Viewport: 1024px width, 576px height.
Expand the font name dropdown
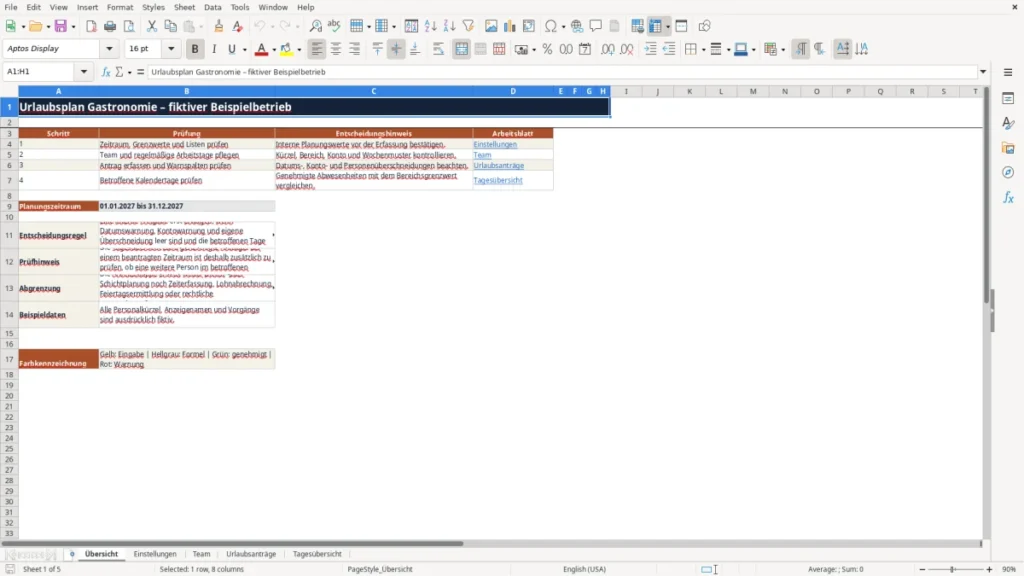tap(109, 49)
